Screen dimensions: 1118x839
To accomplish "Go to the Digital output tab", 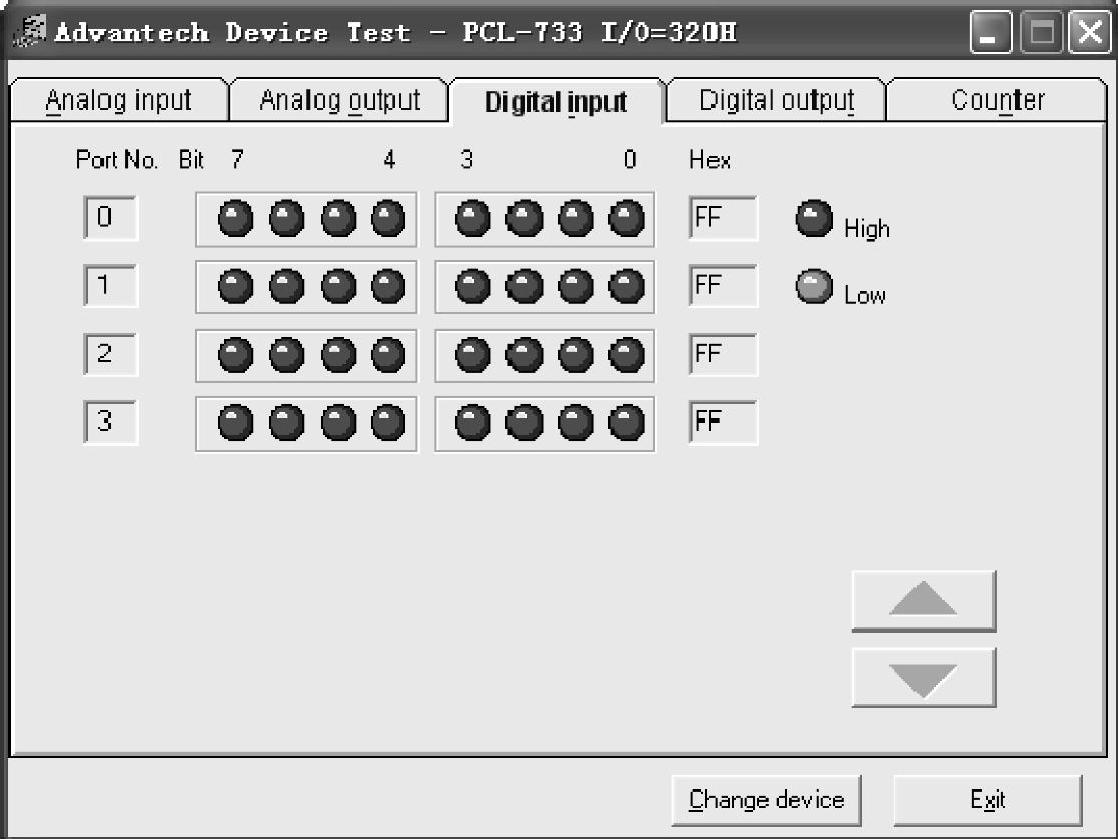I will pos(776,101).
